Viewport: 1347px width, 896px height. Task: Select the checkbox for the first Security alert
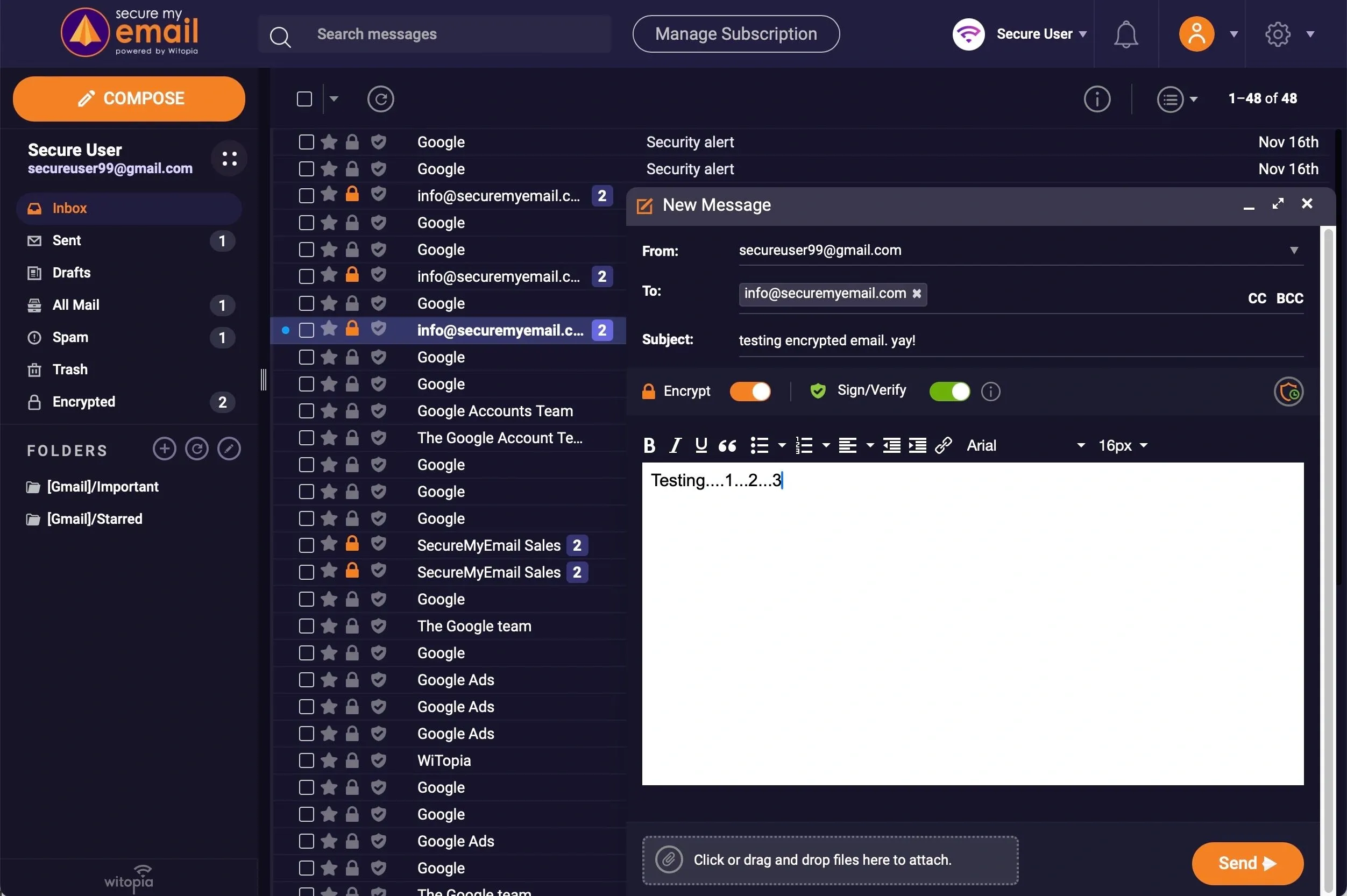point(306,142)
